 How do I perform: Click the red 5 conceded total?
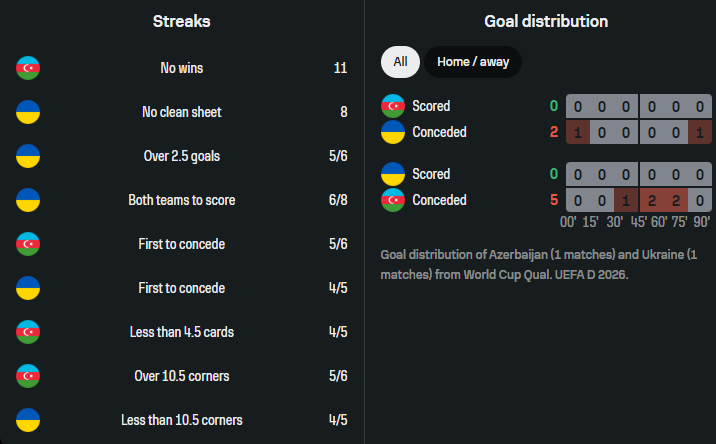553,200
